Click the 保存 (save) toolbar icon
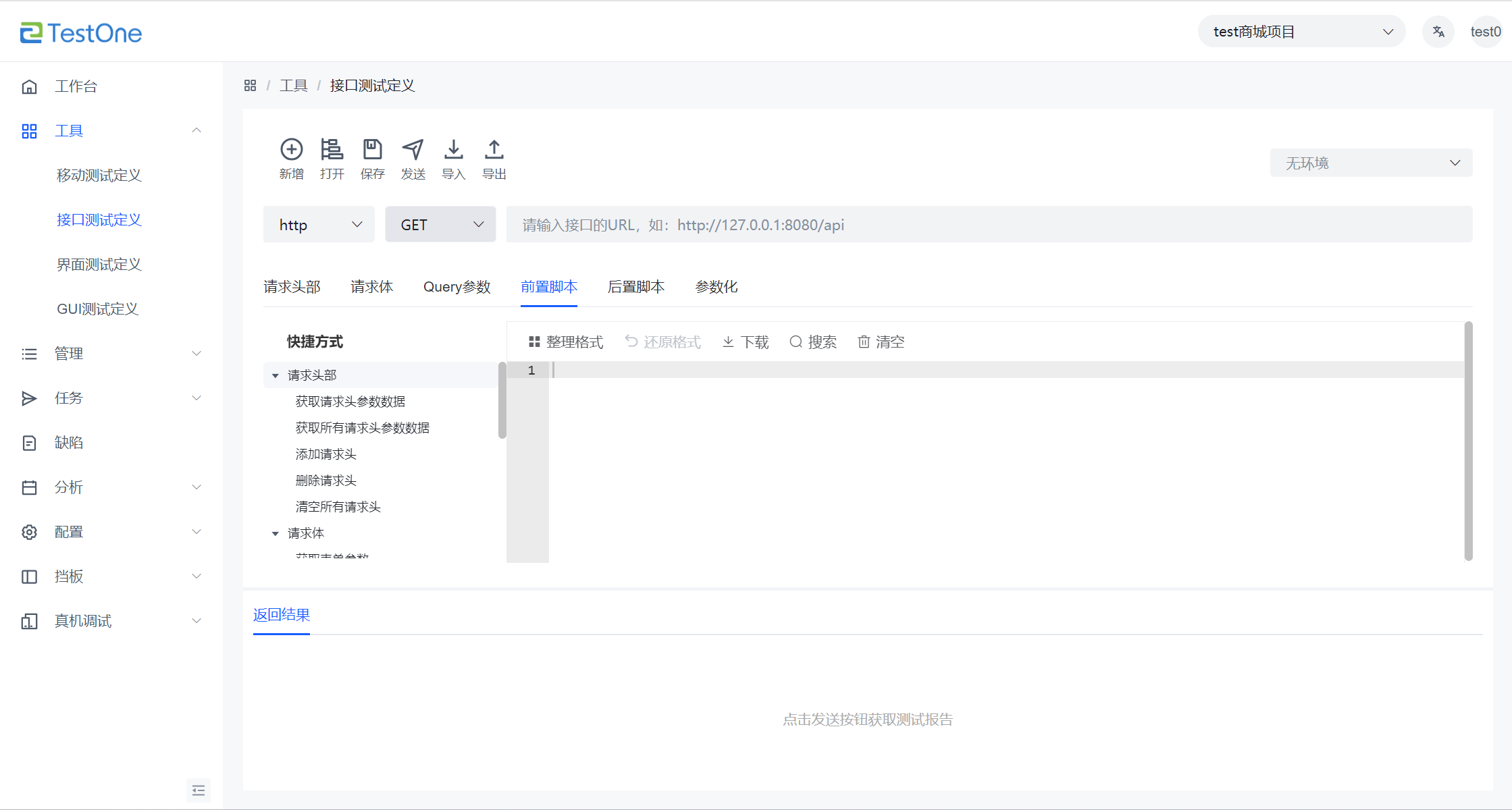This screenshot has height=810, width=1512. click(372, 149)
